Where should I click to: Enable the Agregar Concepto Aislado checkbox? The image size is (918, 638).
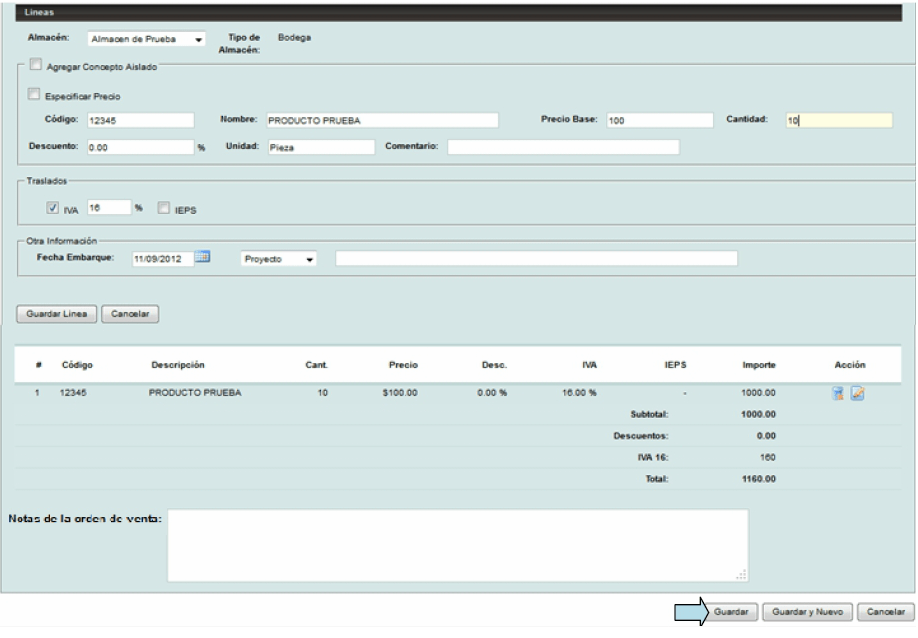pyautogui.click(x=37, y=66)
